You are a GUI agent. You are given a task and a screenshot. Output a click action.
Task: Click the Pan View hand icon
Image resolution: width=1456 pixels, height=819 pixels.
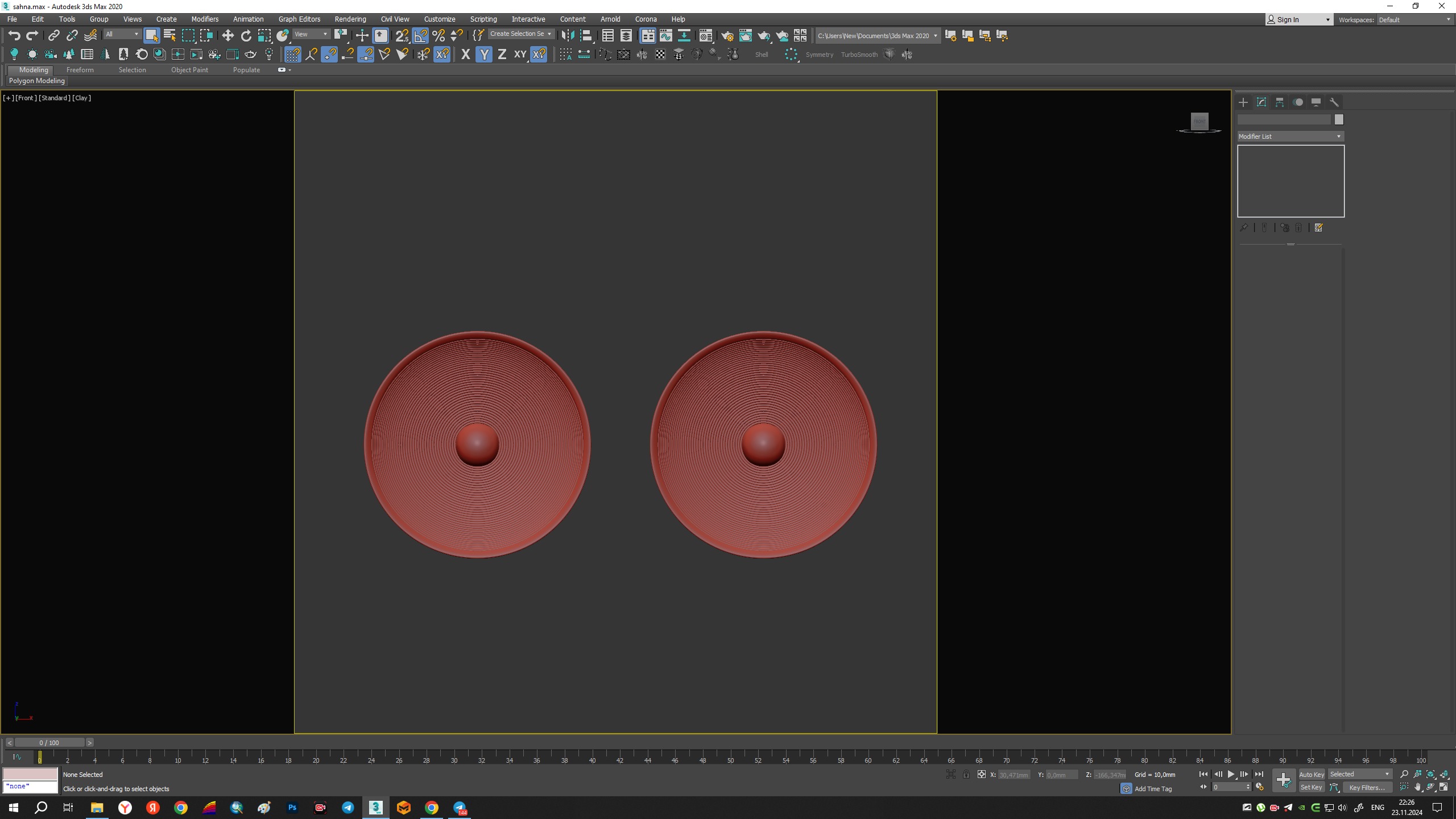tap(1418, 787)
